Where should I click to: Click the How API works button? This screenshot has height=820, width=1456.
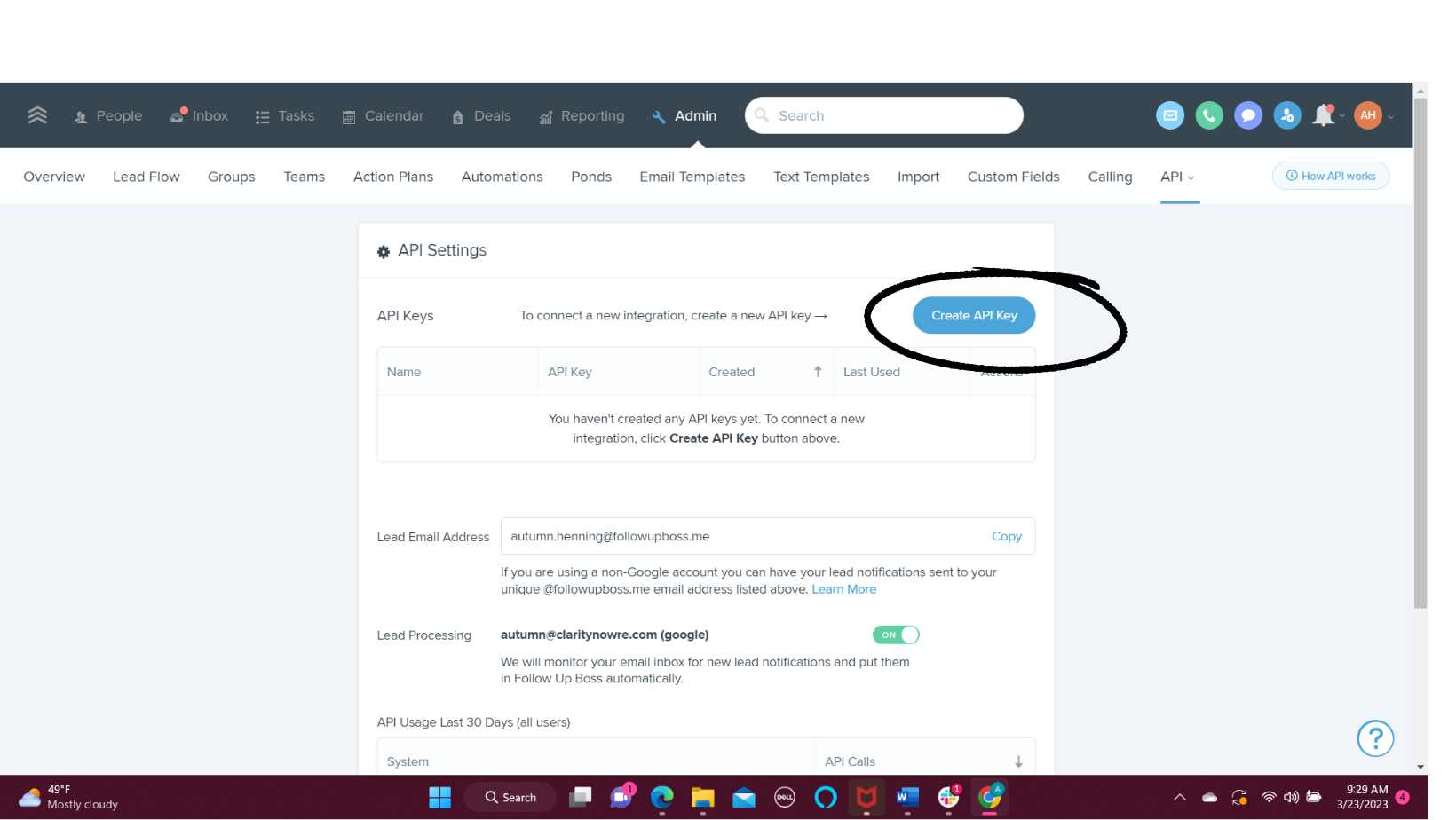[1331, 176]
